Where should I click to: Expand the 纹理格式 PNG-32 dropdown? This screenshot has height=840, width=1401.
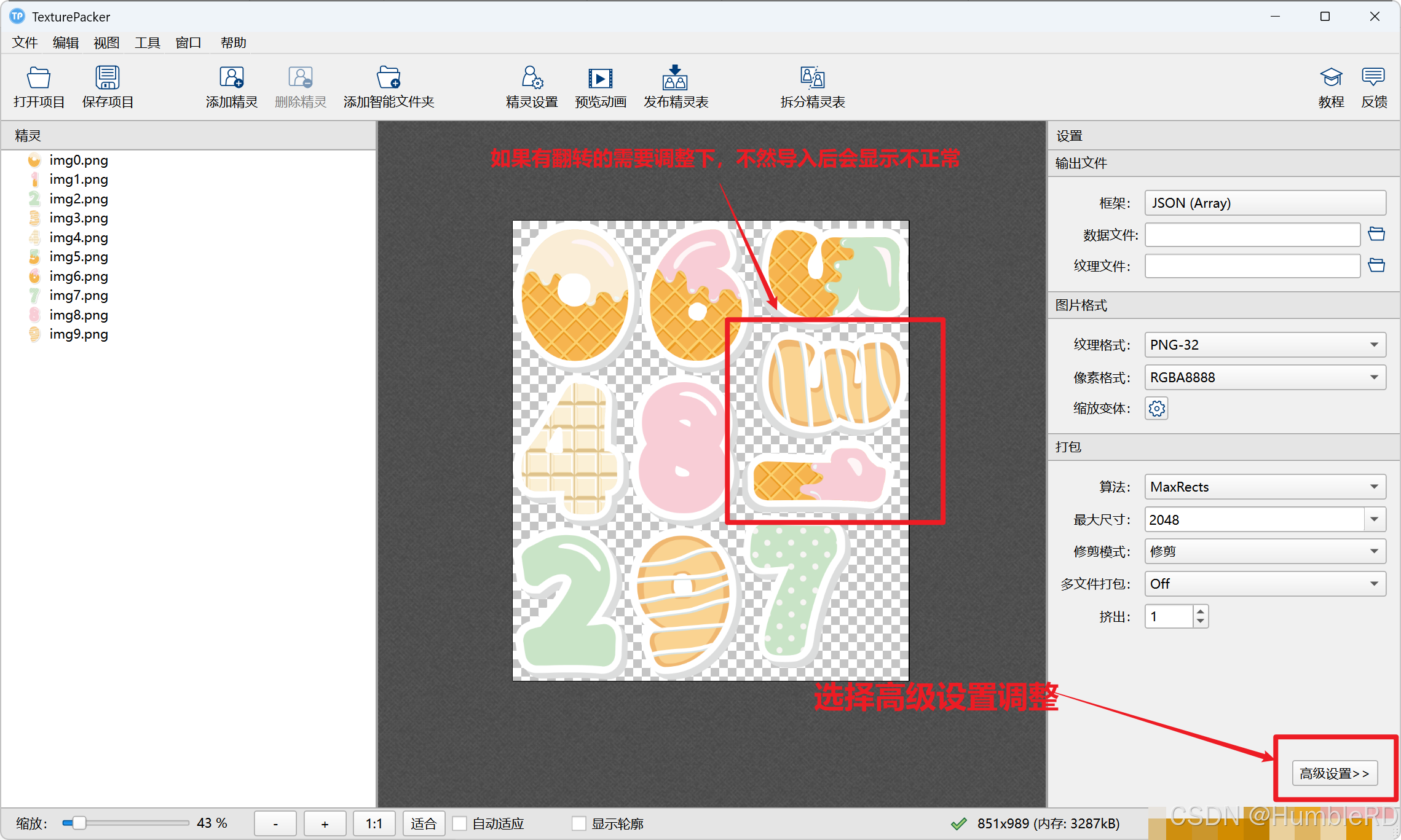point(1265,345)
